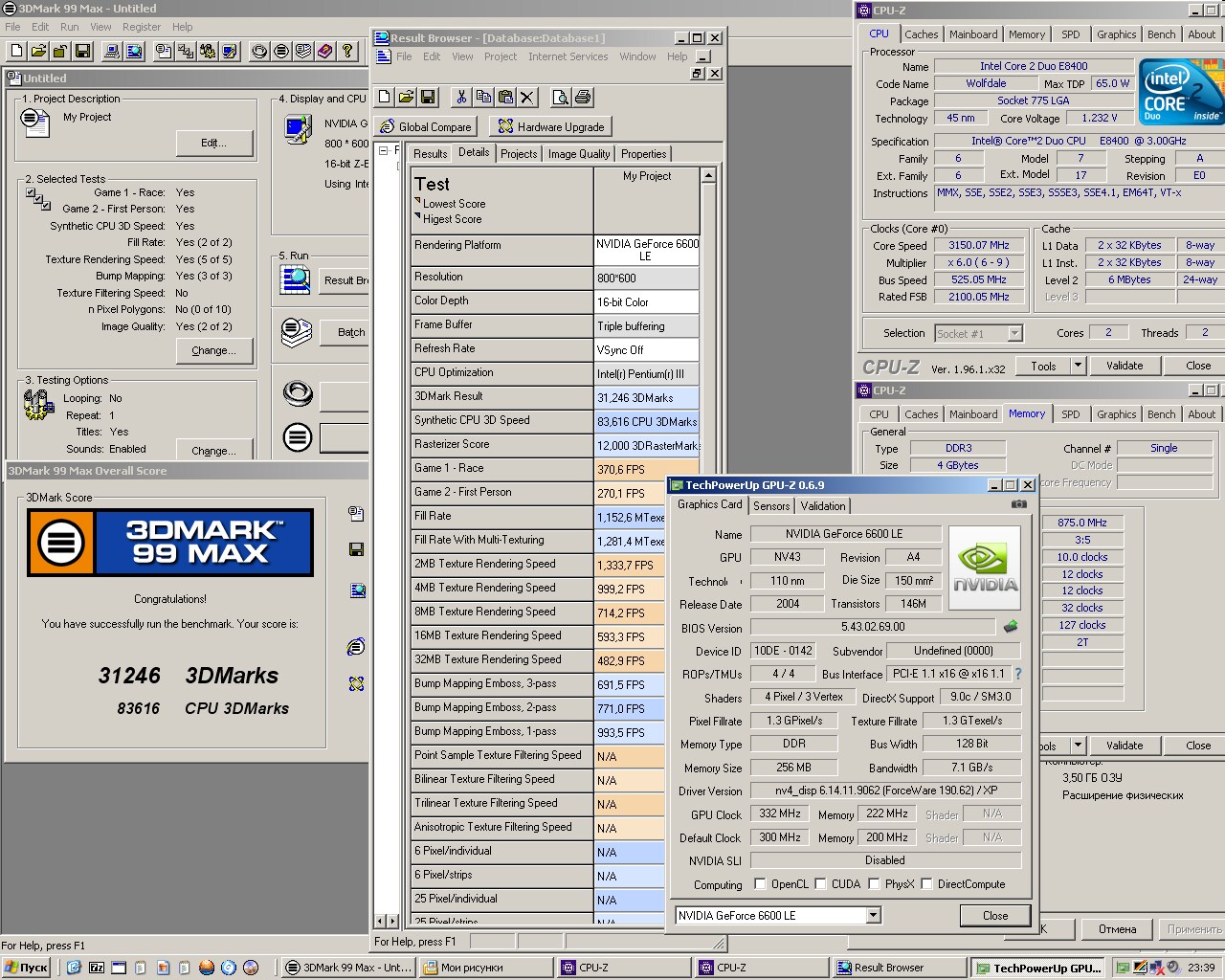Screen dimensions: 1225x980
Task: Click the New icon in Result Browser toolbar
Action: pos(384,97)
